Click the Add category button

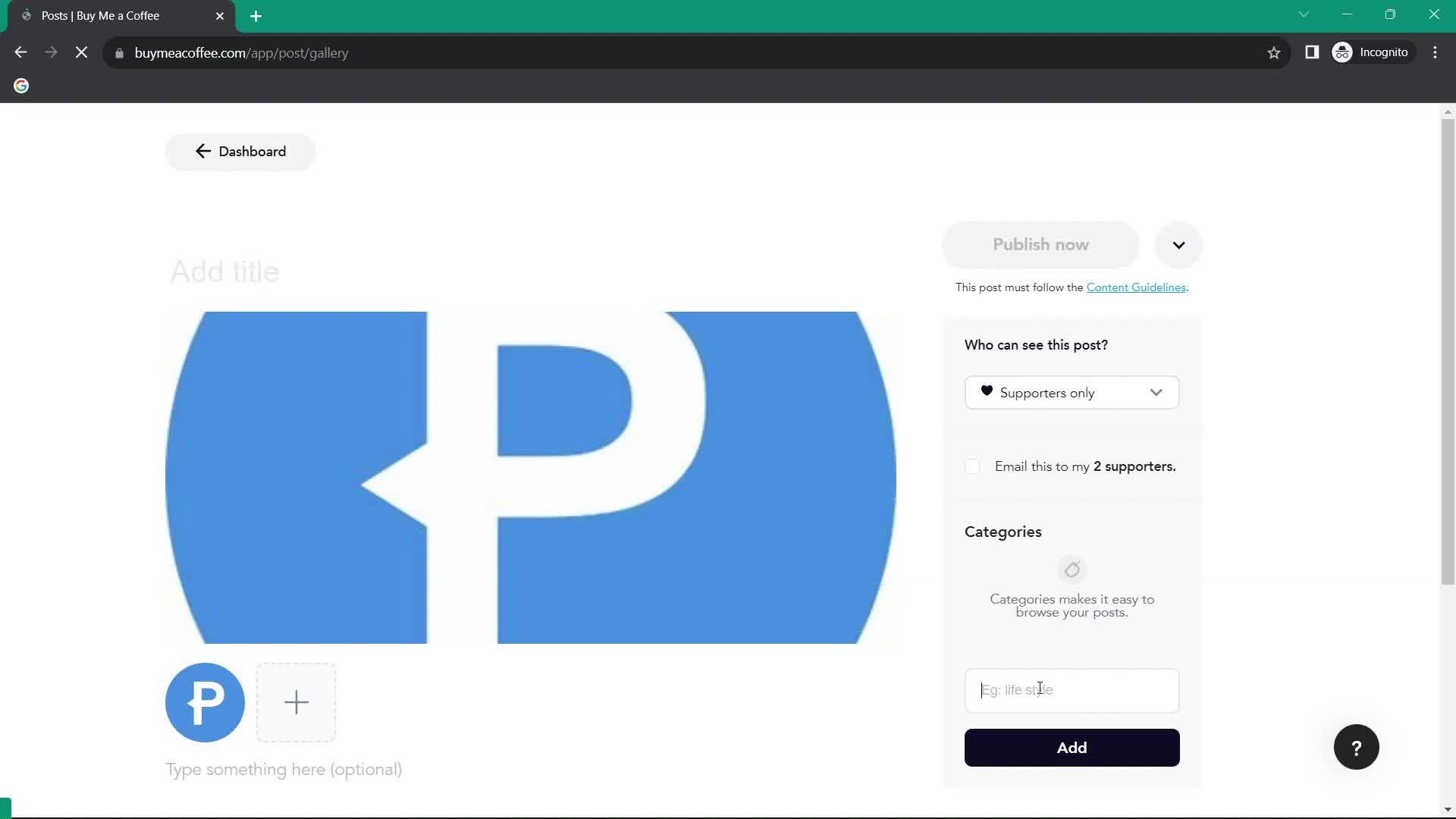pos(1072,747)
